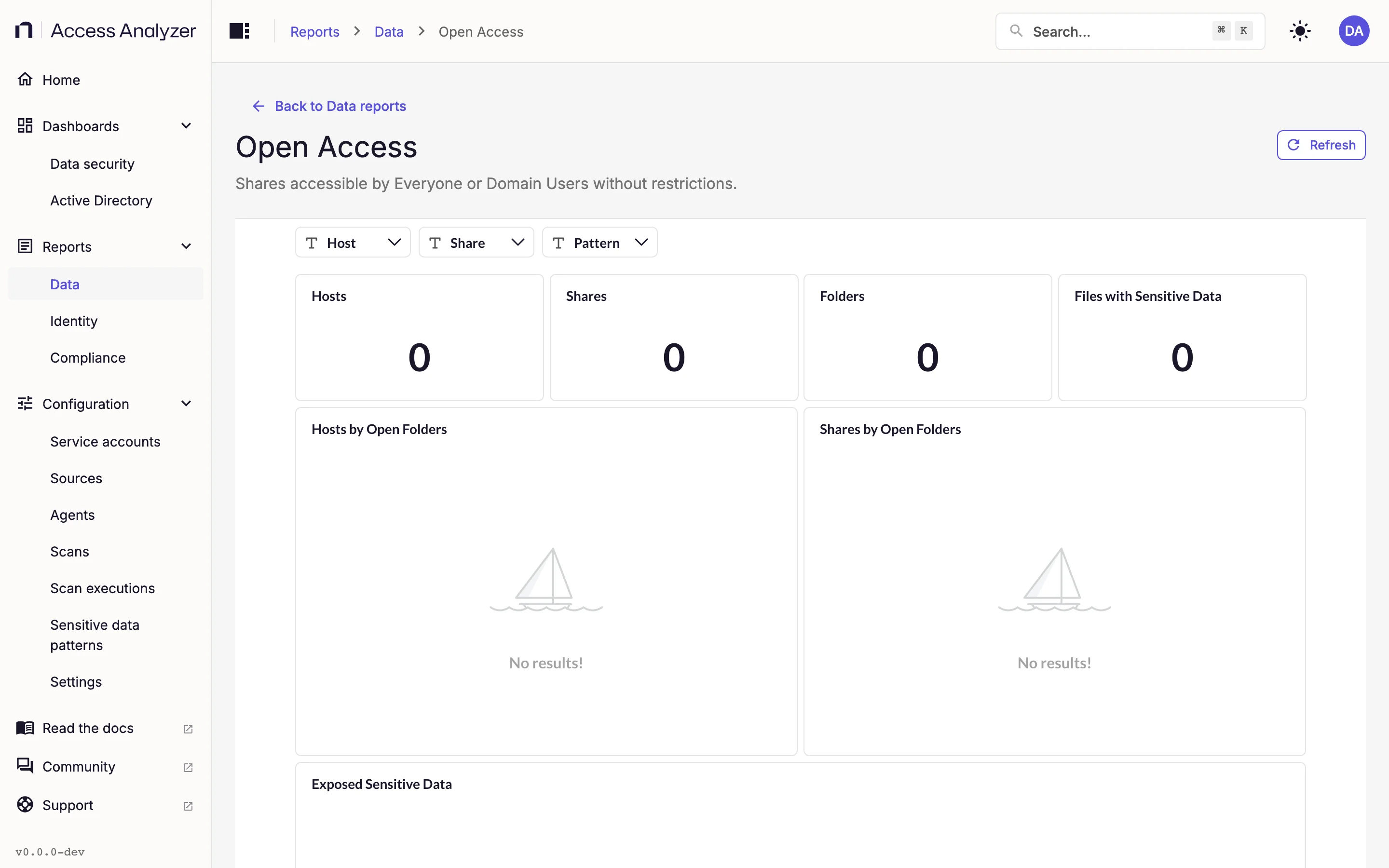Open Support link
The image size is (1389, 868).
[106, 805]
